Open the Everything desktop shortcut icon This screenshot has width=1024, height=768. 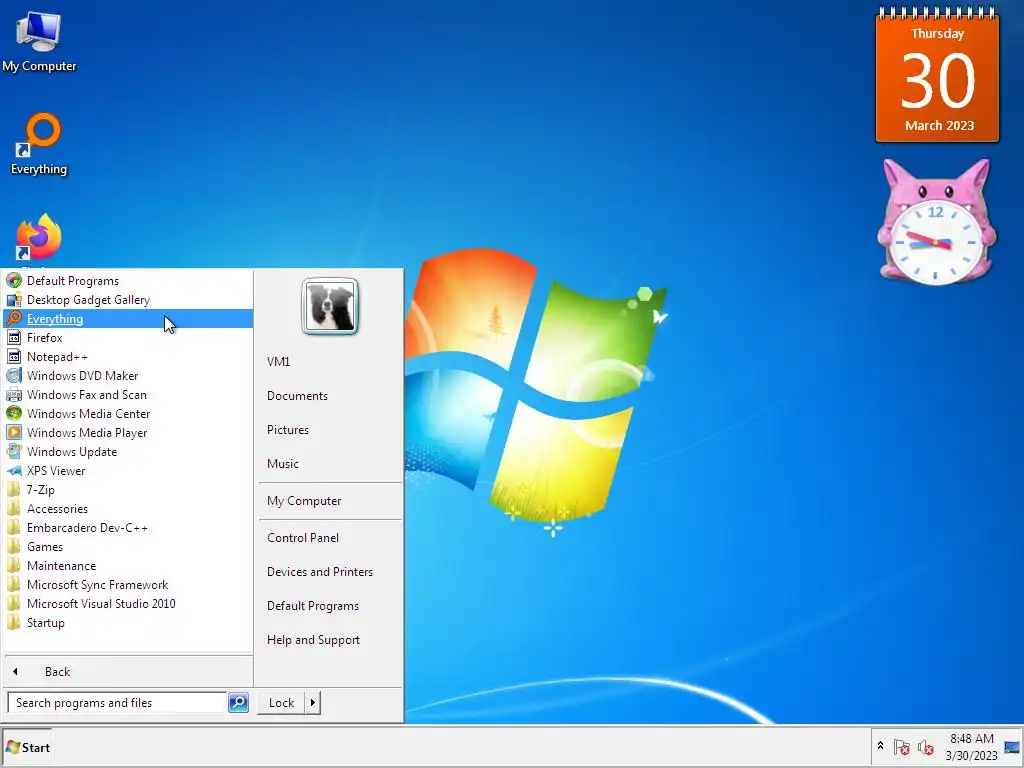pyautogui.click(x=39, y=144)
